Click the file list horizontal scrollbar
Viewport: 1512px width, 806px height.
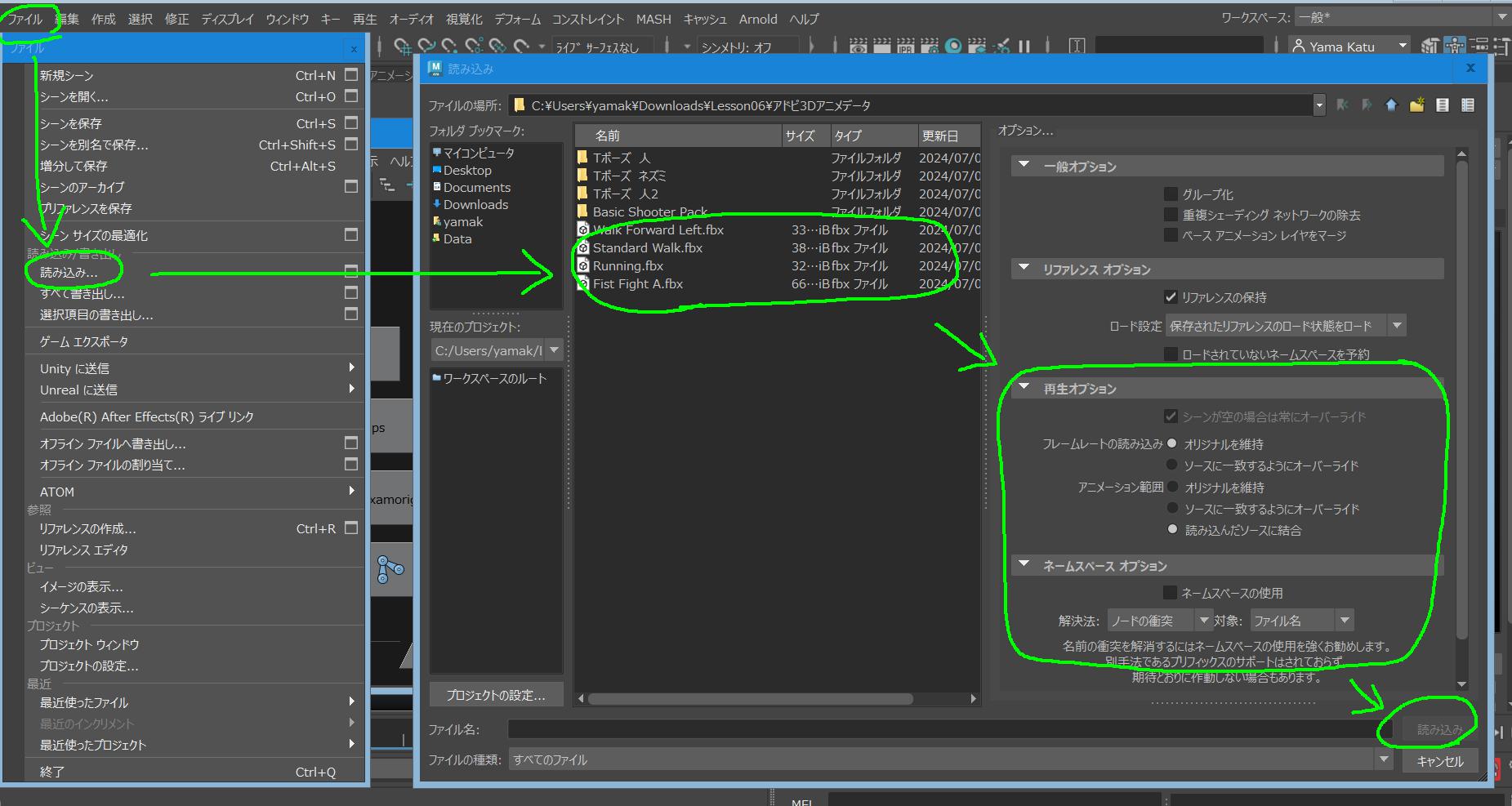(x=750, y=698)
